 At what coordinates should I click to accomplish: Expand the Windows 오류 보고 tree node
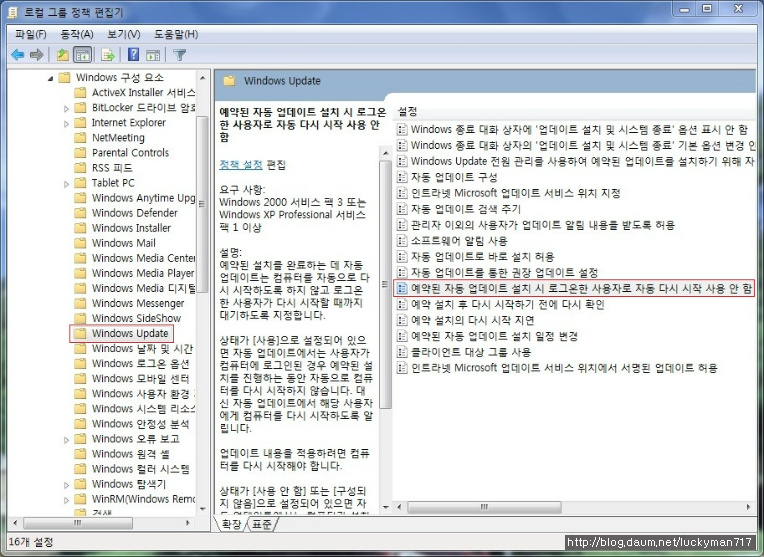(66, 440)
